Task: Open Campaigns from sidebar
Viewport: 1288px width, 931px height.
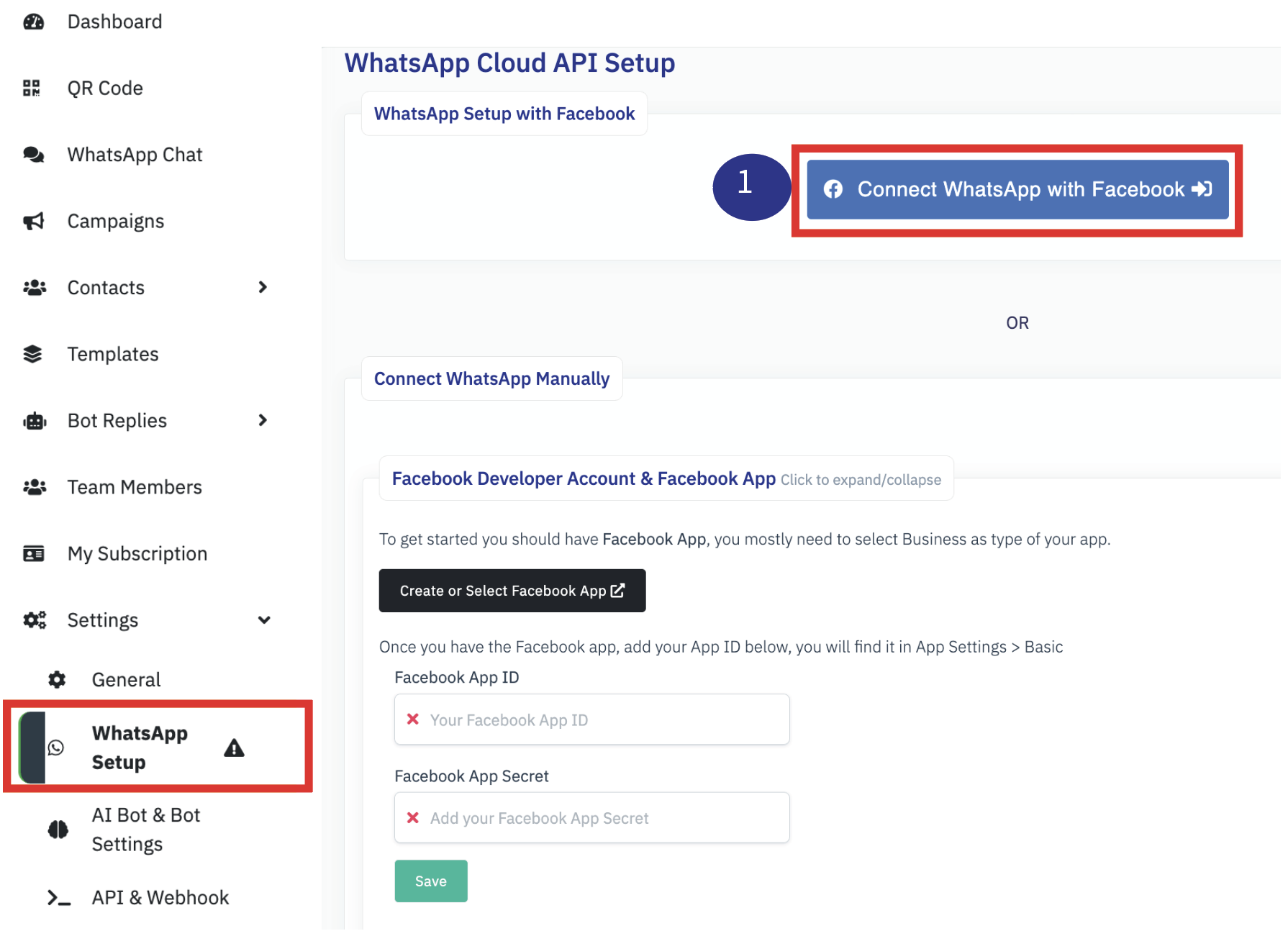Action: [116, 221]
